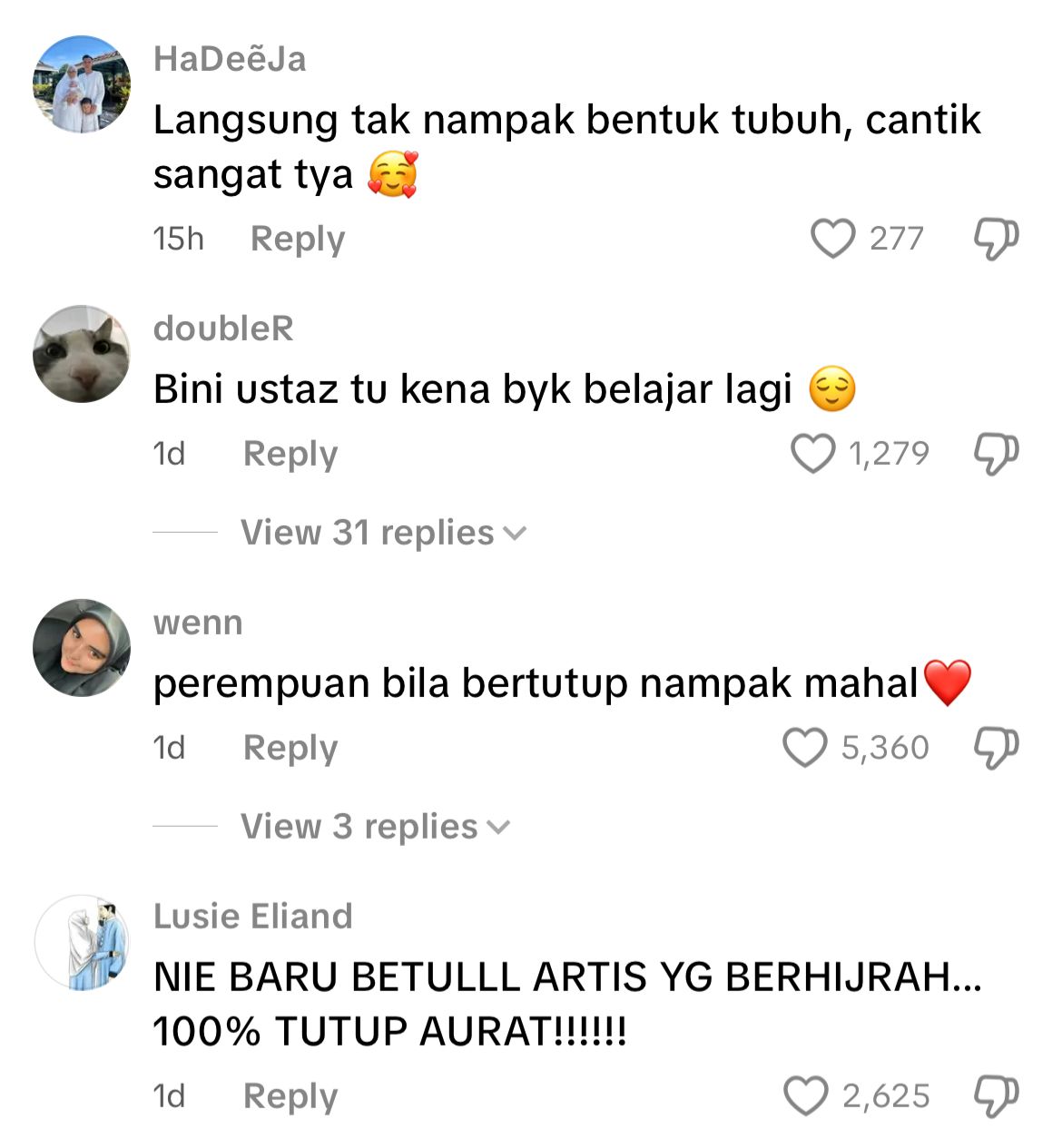Dislike Lusie Eliand's comment

(996, 1095)
